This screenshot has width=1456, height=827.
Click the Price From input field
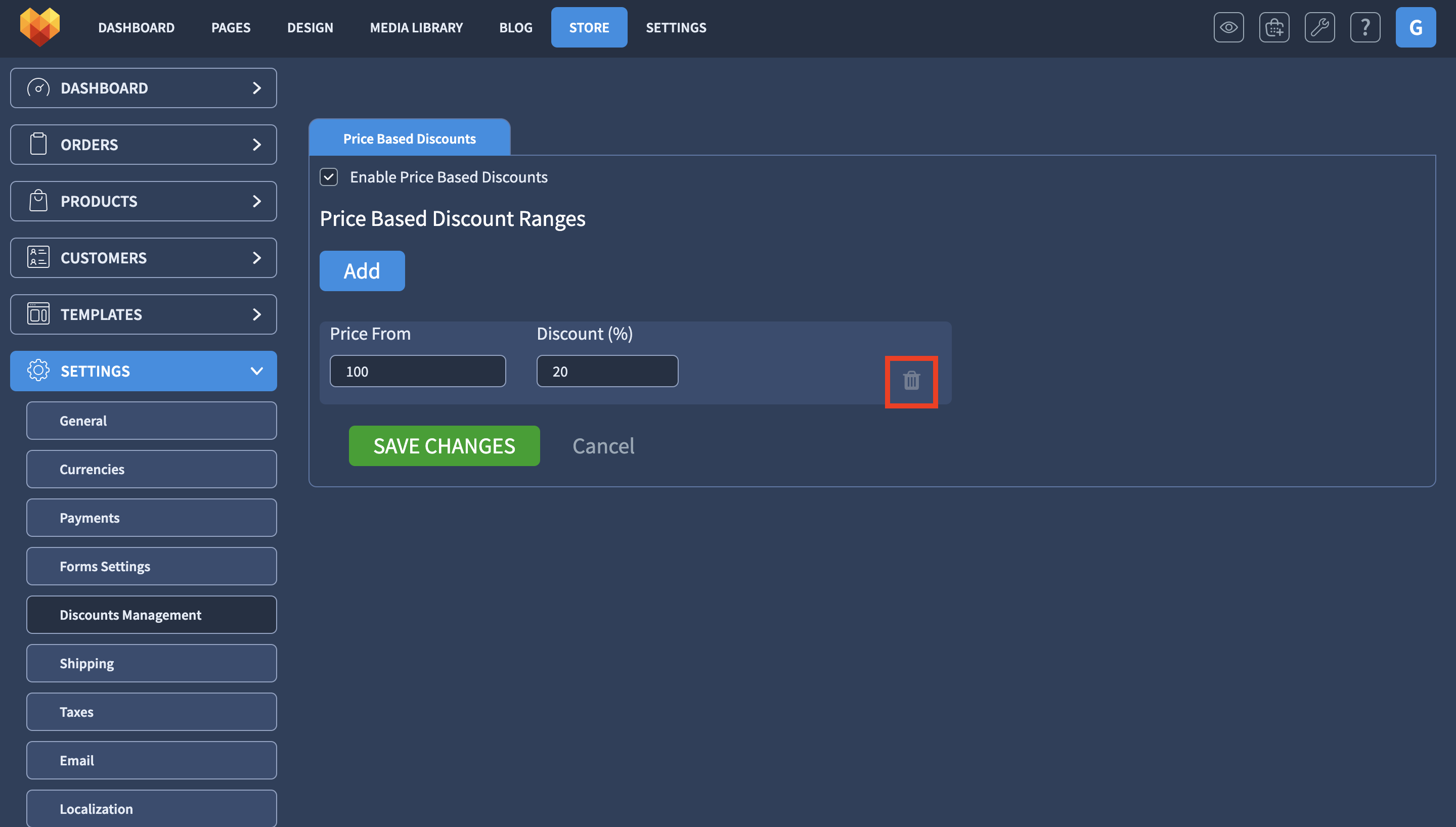pyautogui.click(x=418, y=372)
